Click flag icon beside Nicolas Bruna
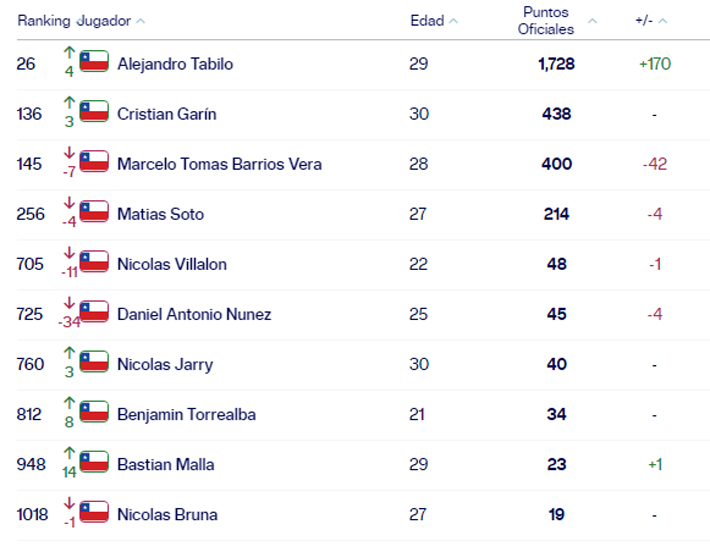Image resolution: width=710 pixels, height=552 pixels. (x=94, y=512)
